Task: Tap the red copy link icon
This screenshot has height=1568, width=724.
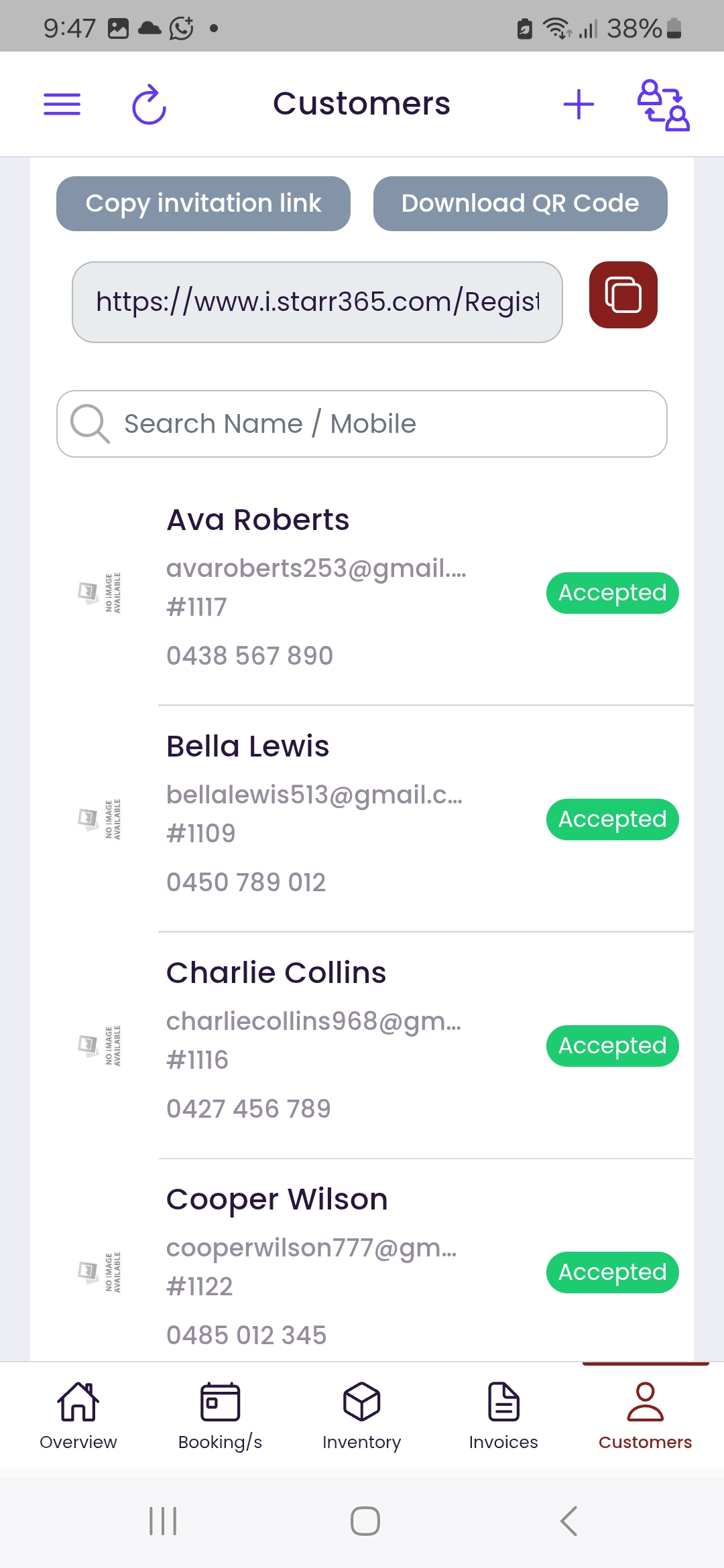Action: tap(623, 295)
